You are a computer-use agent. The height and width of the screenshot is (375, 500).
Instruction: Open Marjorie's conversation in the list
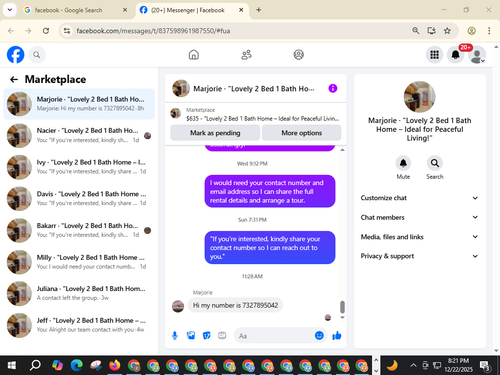pos(79,104)
